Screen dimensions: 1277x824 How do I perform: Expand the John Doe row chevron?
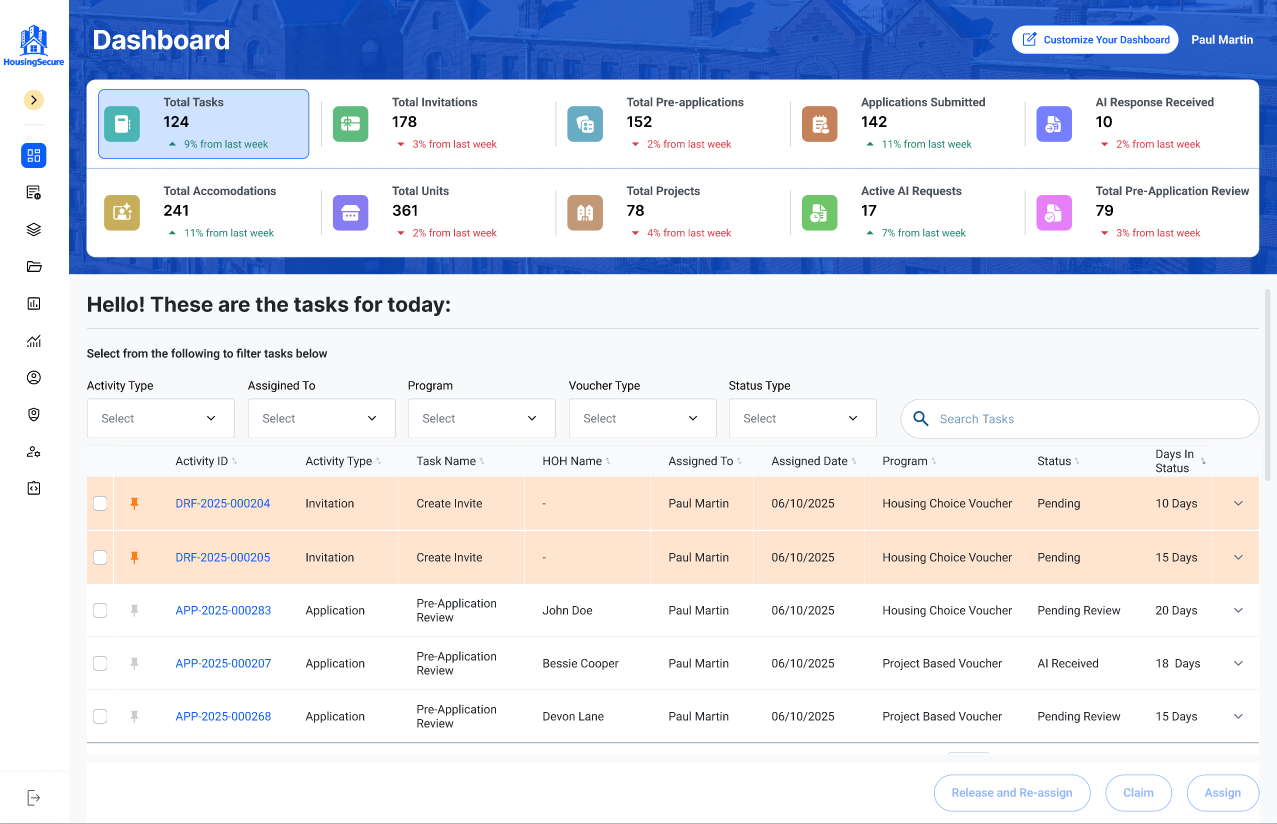(1238, 610)
